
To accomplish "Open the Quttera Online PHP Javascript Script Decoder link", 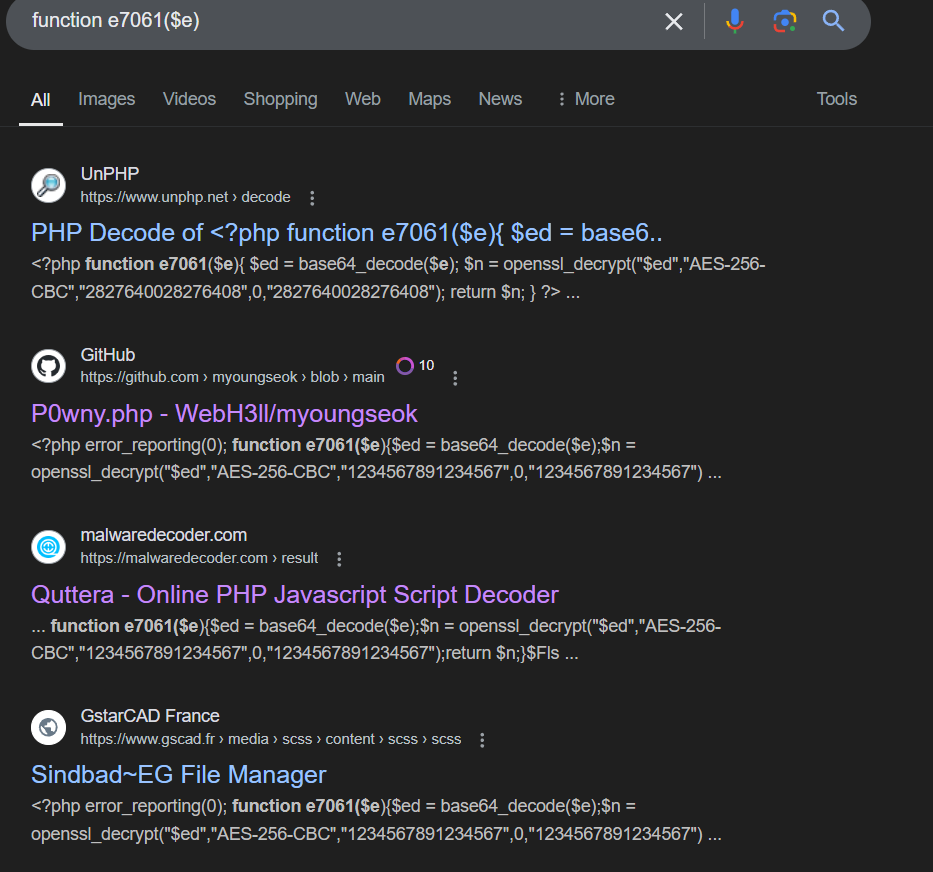I will [x=295, y=595].
